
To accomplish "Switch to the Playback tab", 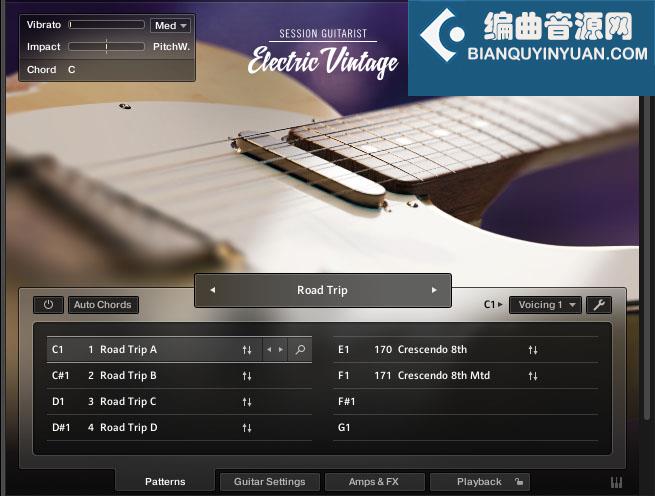I will 479,481.
